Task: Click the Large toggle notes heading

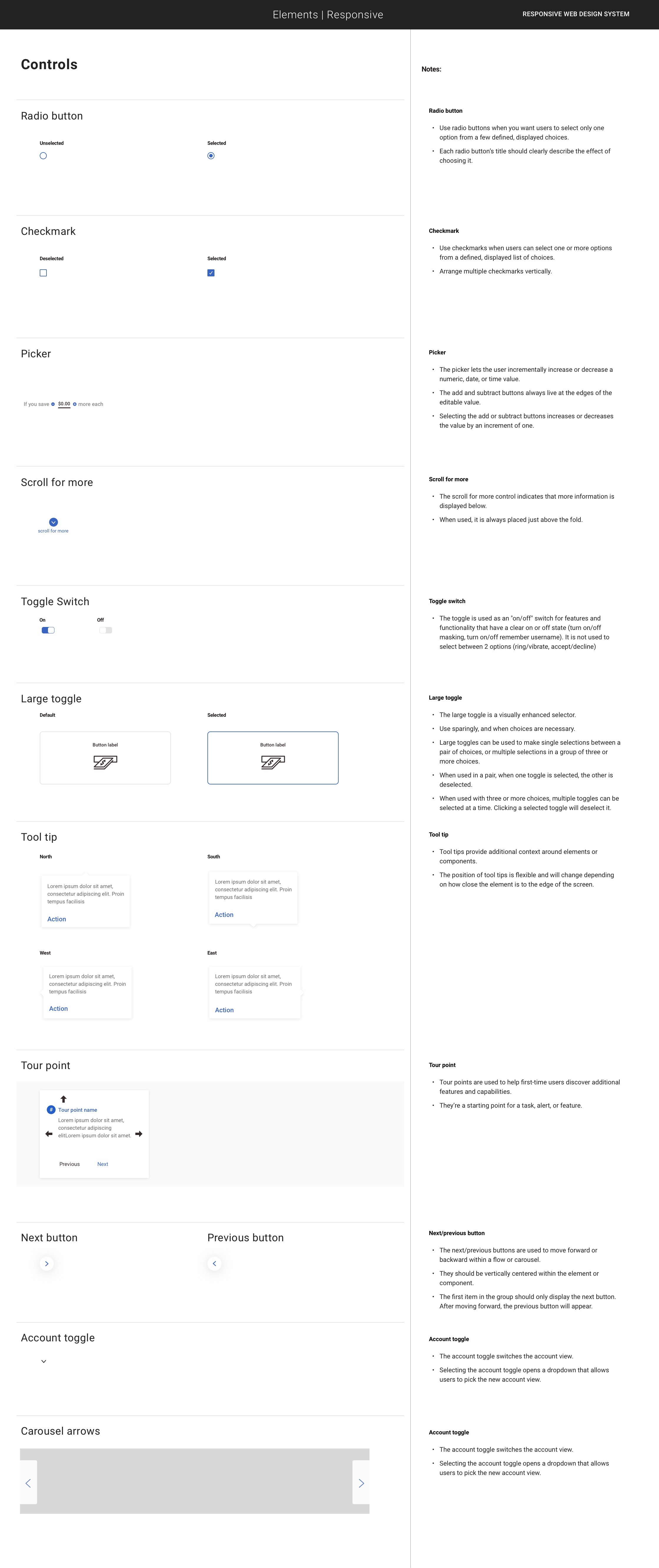Action: [x=445, y=698]
